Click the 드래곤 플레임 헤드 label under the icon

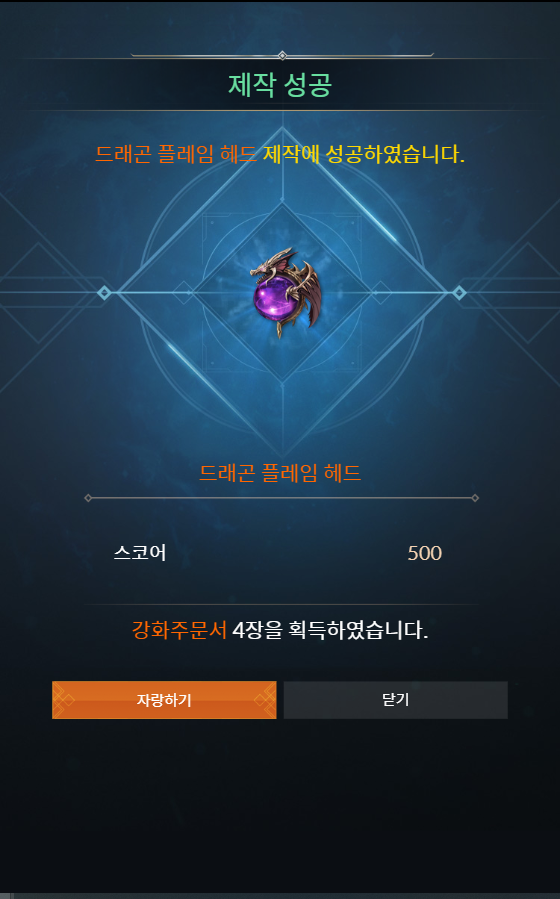coord(280,473)
